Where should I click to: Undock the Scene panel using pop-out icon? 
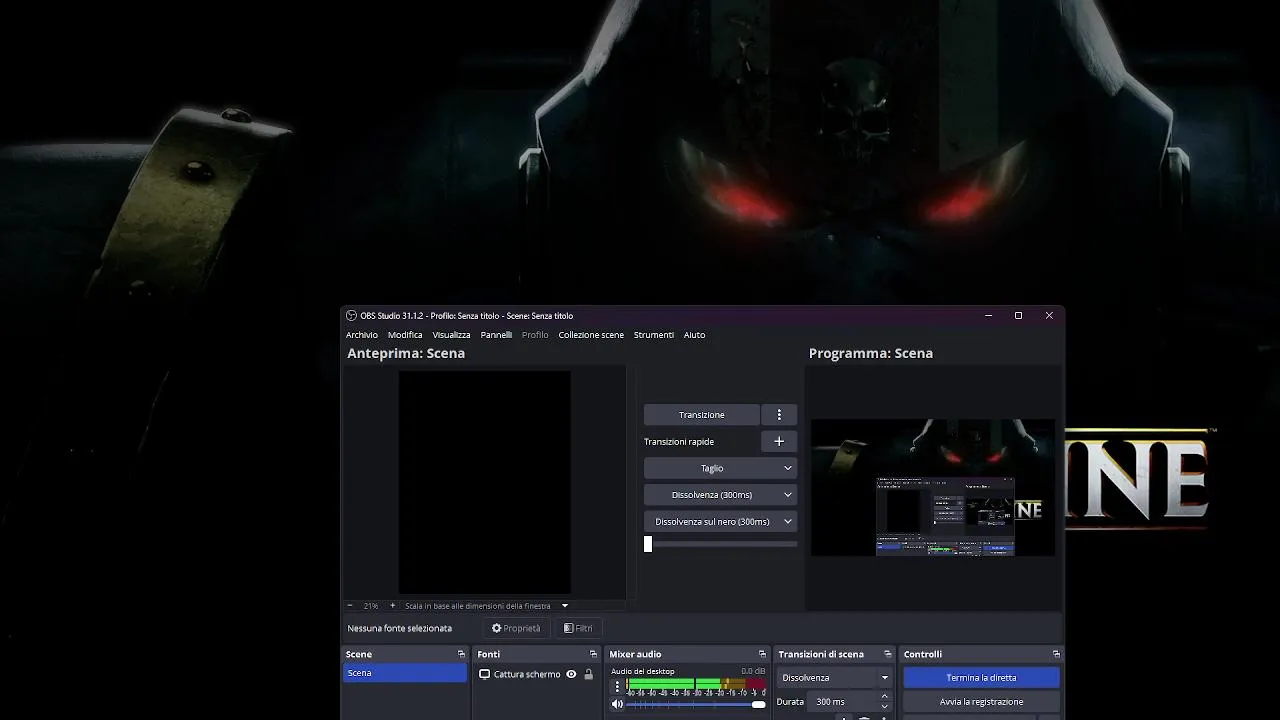(461, 654)
